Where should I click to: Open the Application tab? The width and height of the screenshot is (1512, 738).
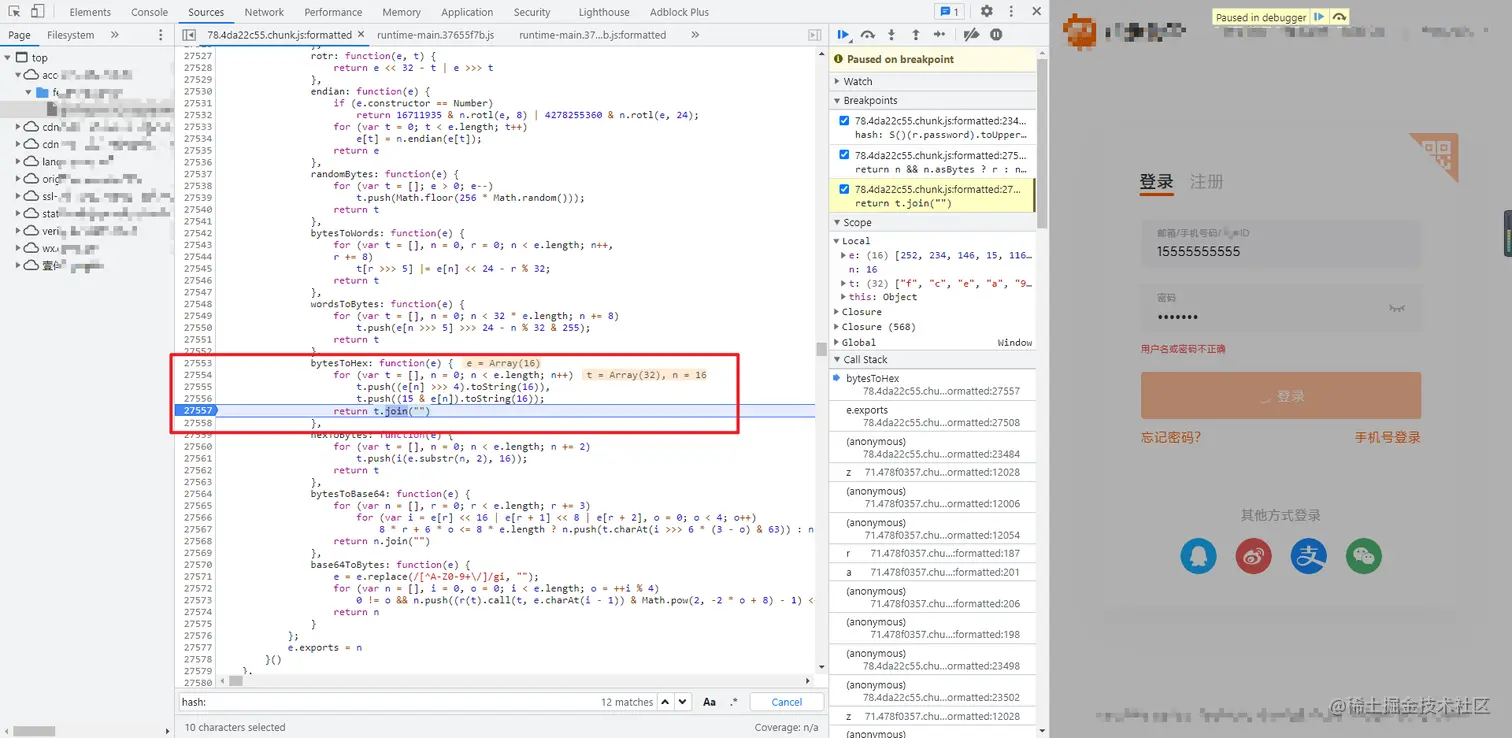tap(467, 12)
